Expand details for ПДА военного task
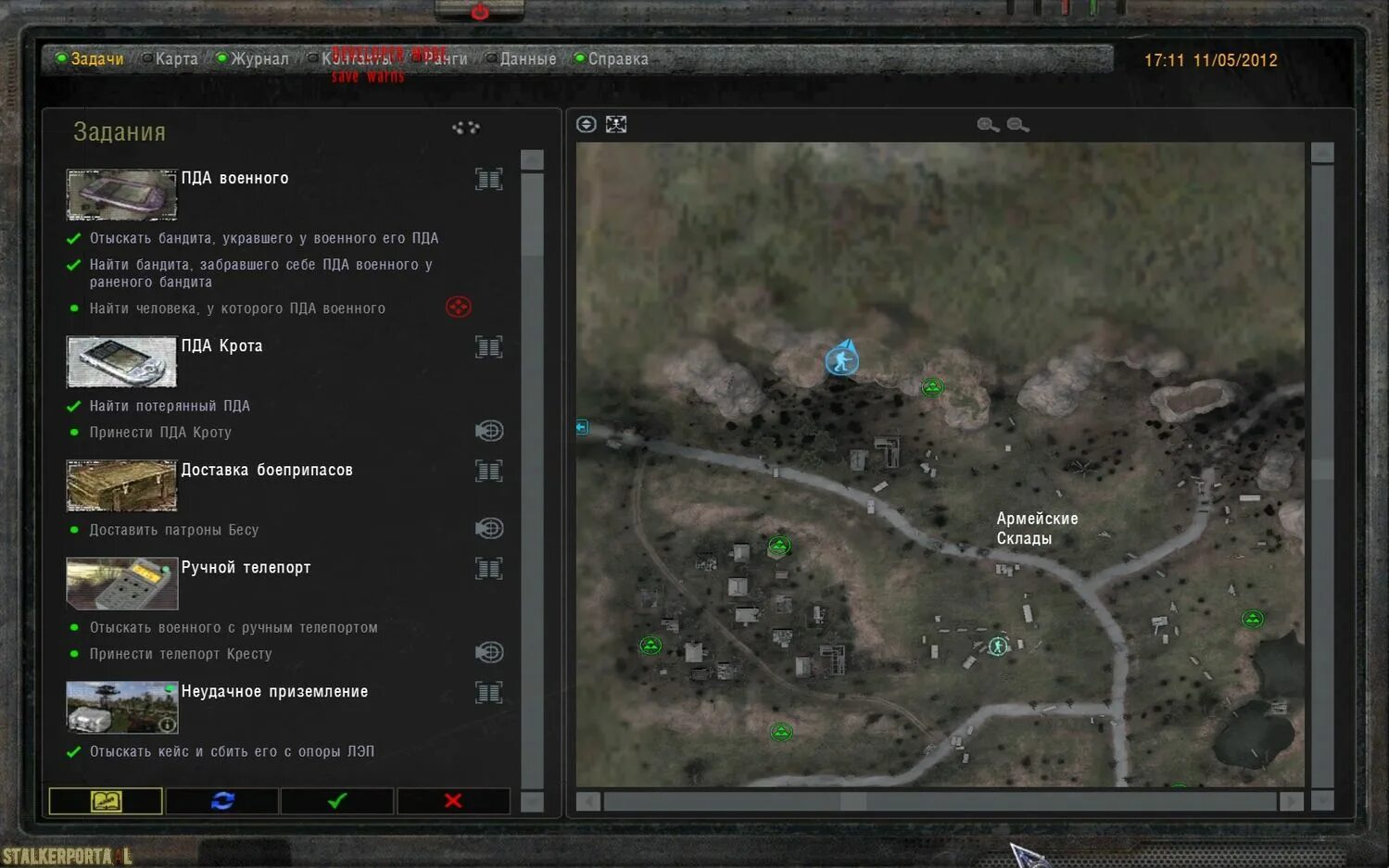 (489, 179)
